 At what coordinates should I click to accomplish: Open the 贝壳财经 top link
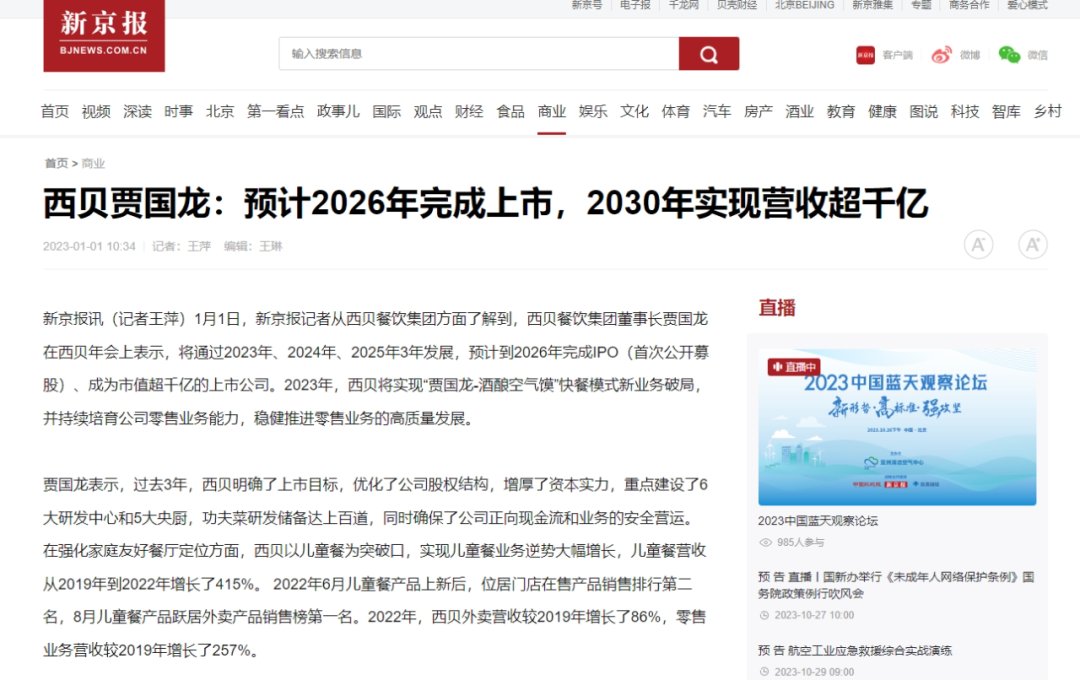pos(737,5)
